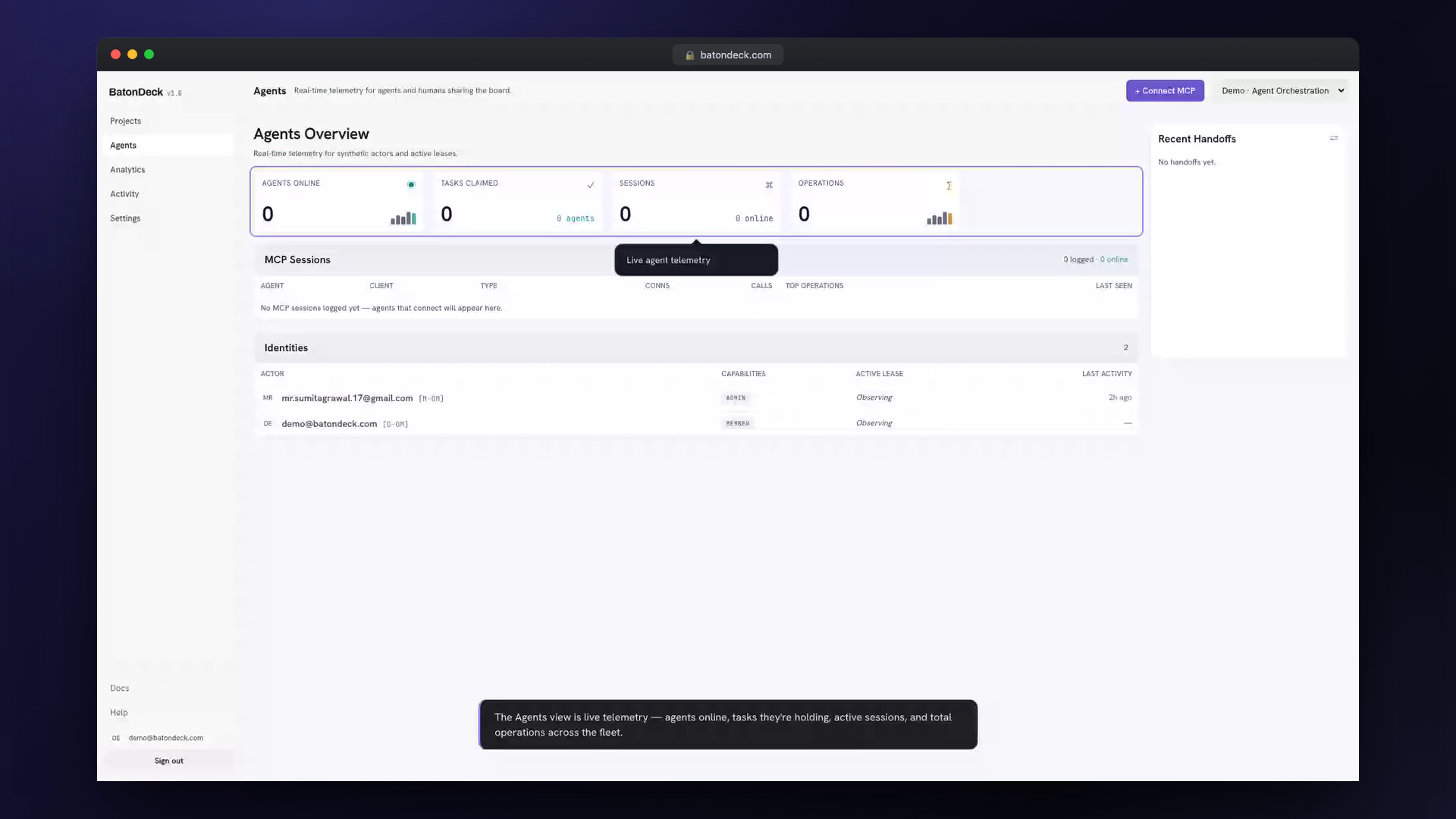Click the green maximize window button
This screenshot has height=819, width=1456.
(x=149, y=55)
